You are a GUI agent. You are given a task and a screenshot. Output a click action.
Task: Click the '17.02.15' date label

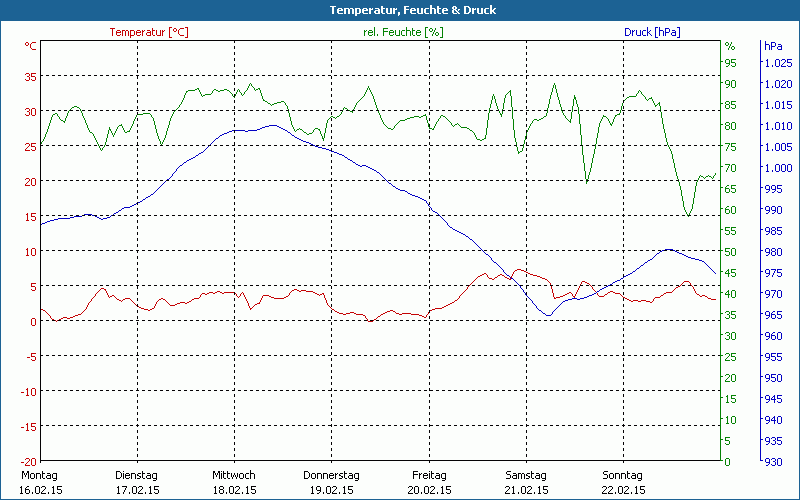click(x=138, y=490)
